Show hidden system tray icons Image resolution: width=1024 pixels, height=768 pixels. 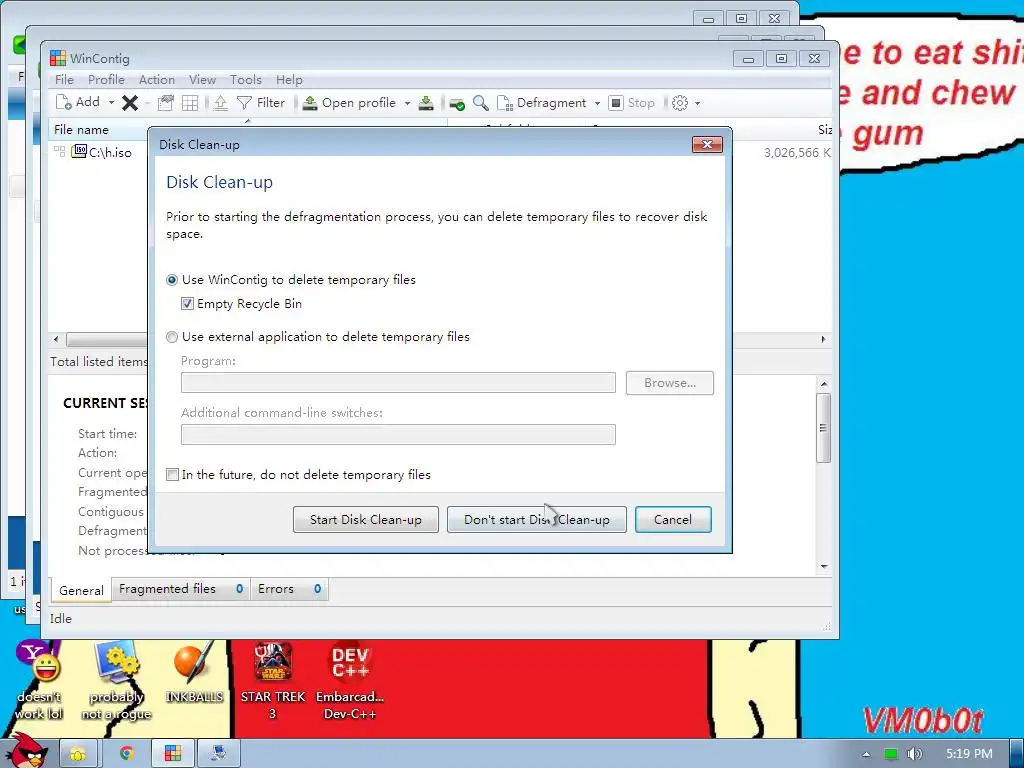[x=867, y=754]
